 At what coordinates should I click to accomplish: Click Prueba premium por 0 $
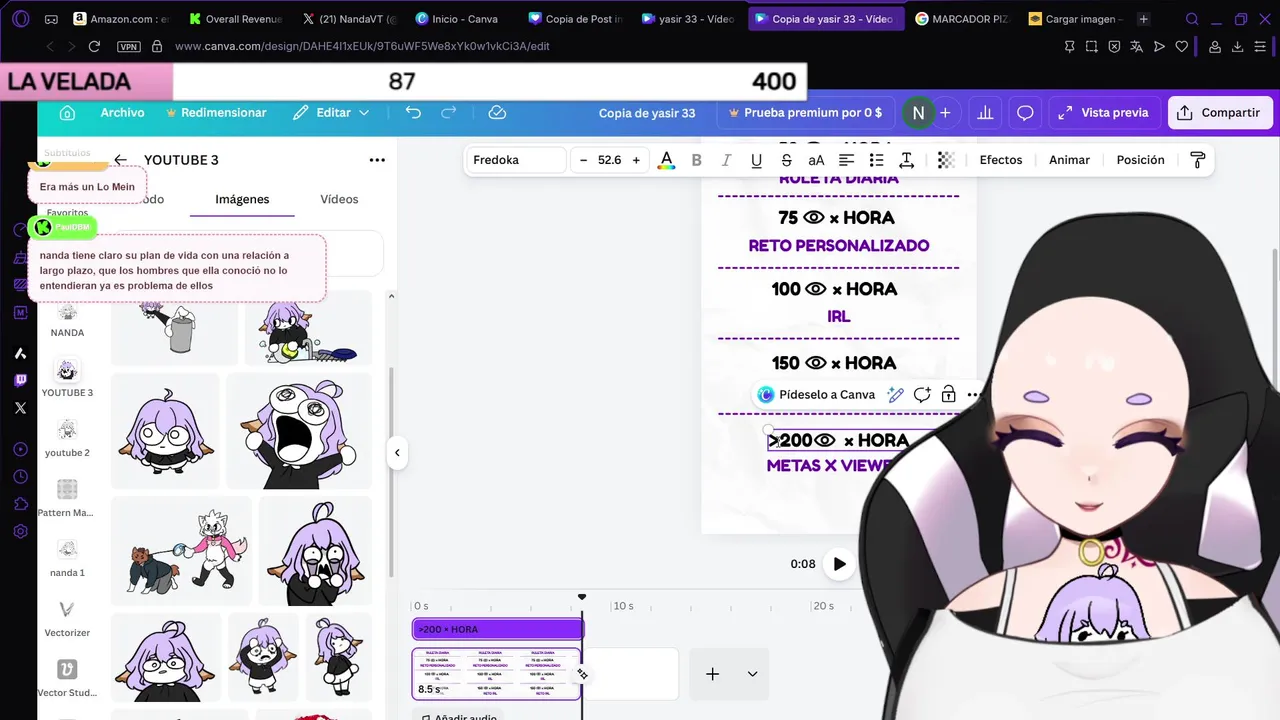(x=805, y=113)
